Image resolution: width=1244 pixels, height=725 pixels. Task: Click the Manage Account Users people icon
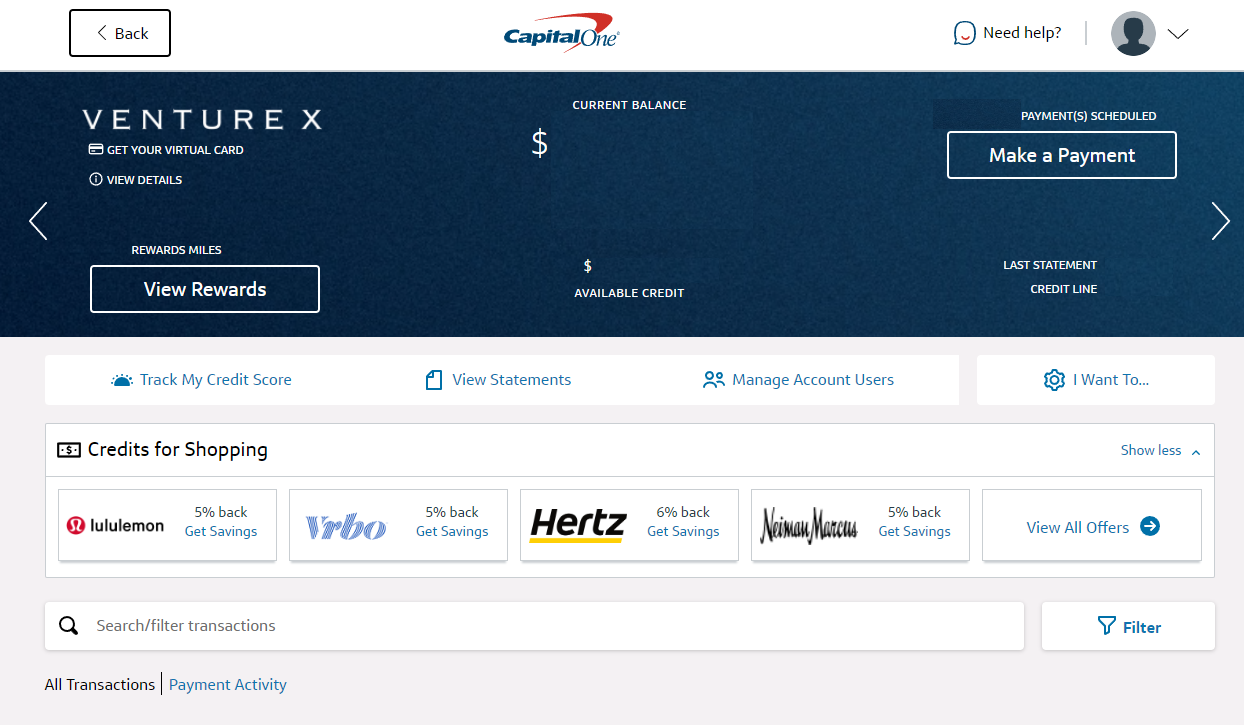(713, 380)
